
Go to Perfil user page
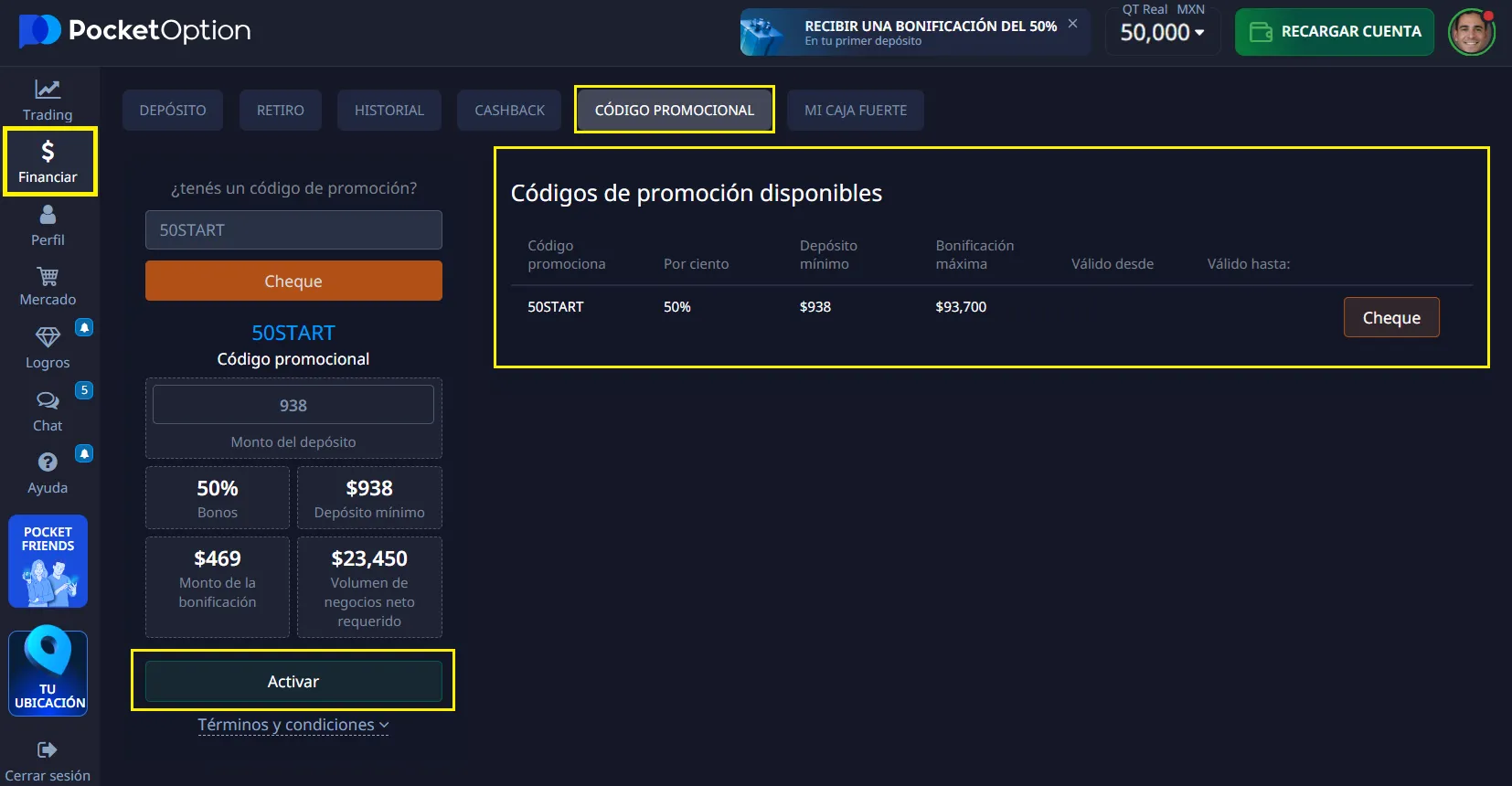48,225
